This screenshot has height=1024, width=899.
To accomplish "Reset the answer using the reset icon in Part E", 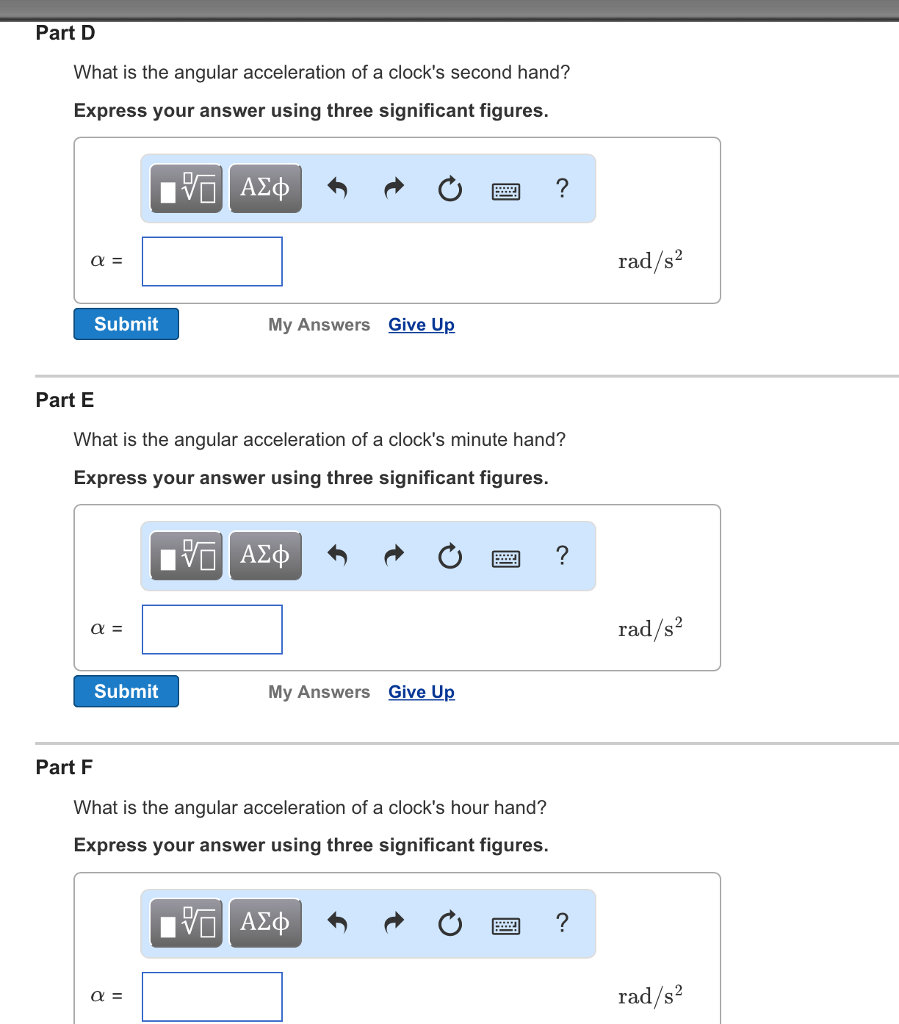I will [x=449, y=555].
